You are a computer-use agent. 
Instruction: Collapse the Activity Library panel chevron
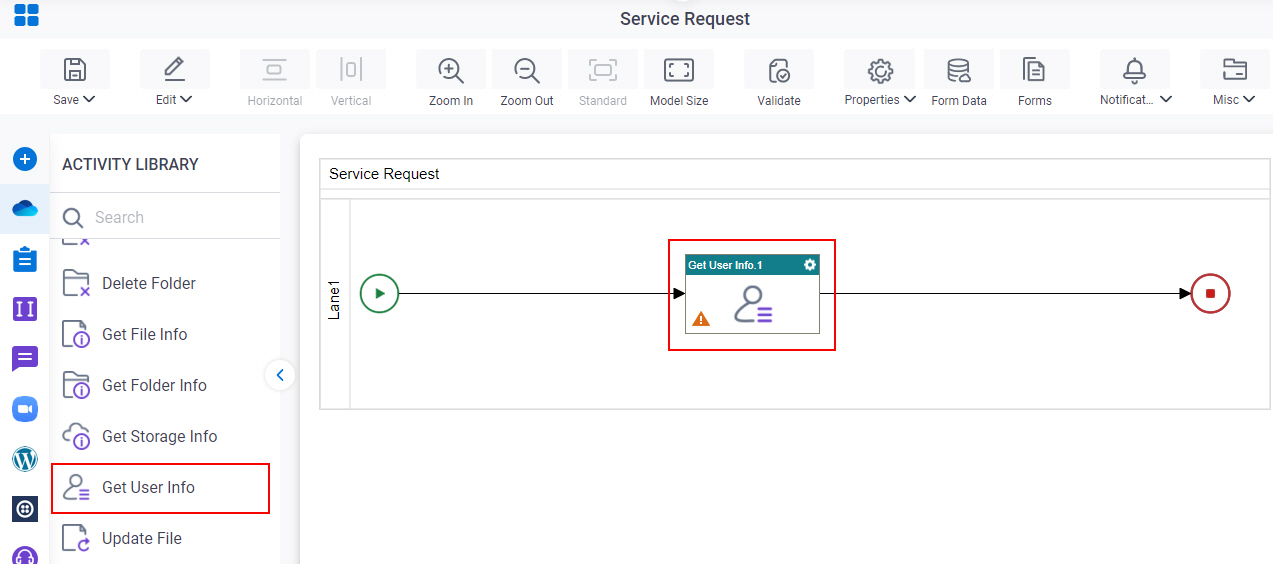[x=280, y=375]
